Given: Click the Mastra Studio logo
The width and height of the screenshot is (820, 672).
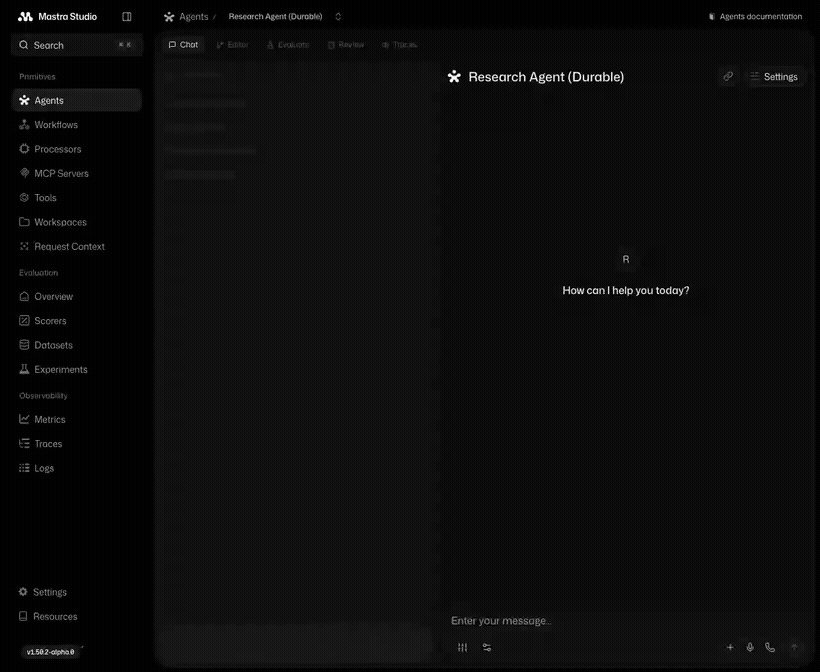Looking at the screenshot, I should [57, 17].
